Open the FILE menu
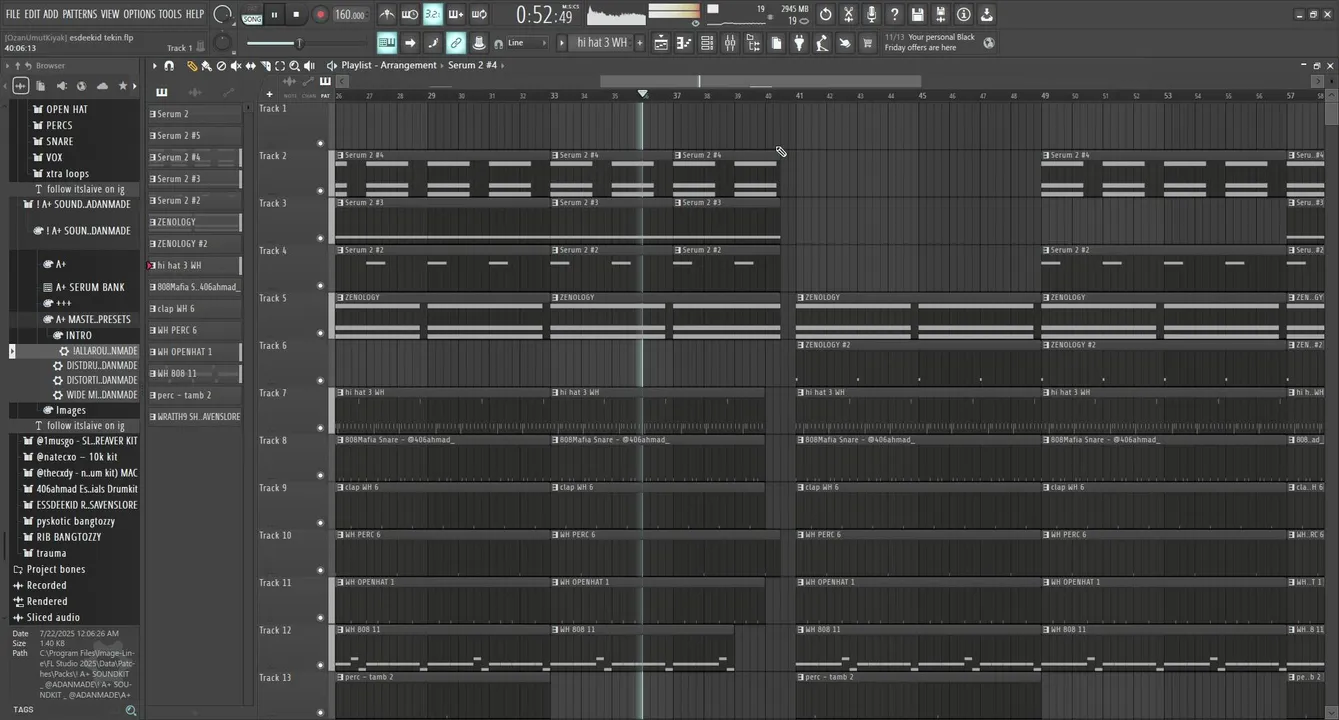This screenshot has height=720, width=1339. (x=13, y=14)
